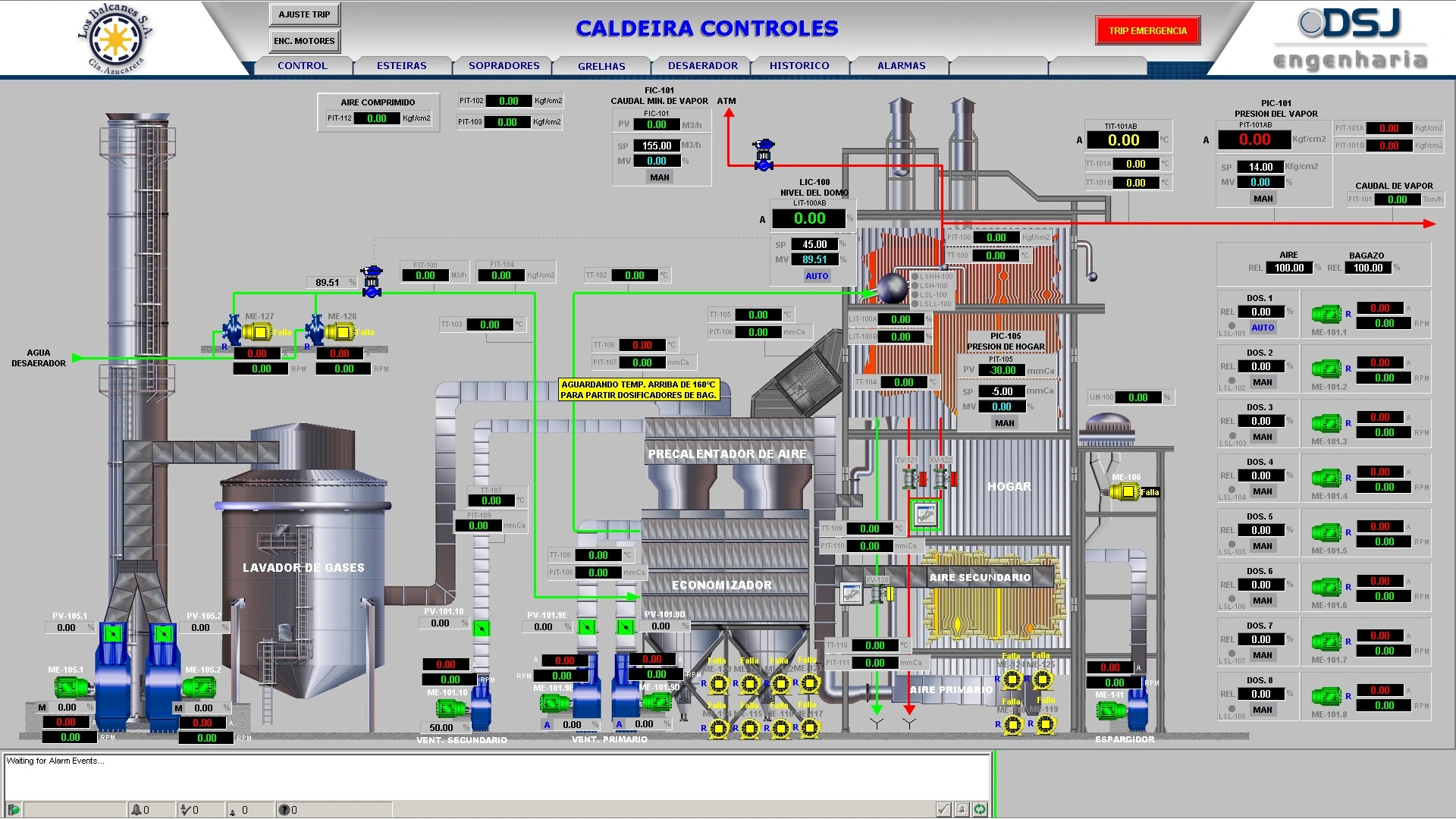
Task: Click the feedwater valve 89.51 percent readout
Action: coord(331,282)
